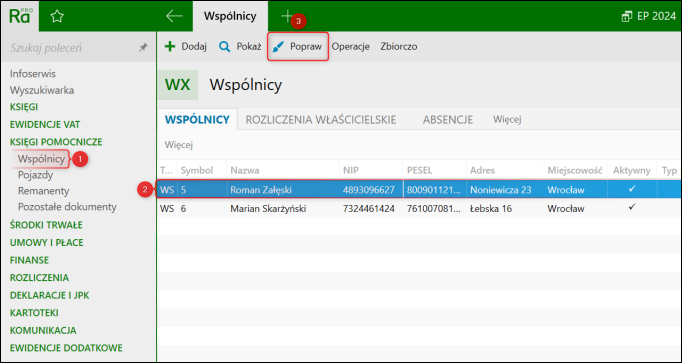
Task: Click the brush Popraw icon
Action: click(x=278, y=47)
